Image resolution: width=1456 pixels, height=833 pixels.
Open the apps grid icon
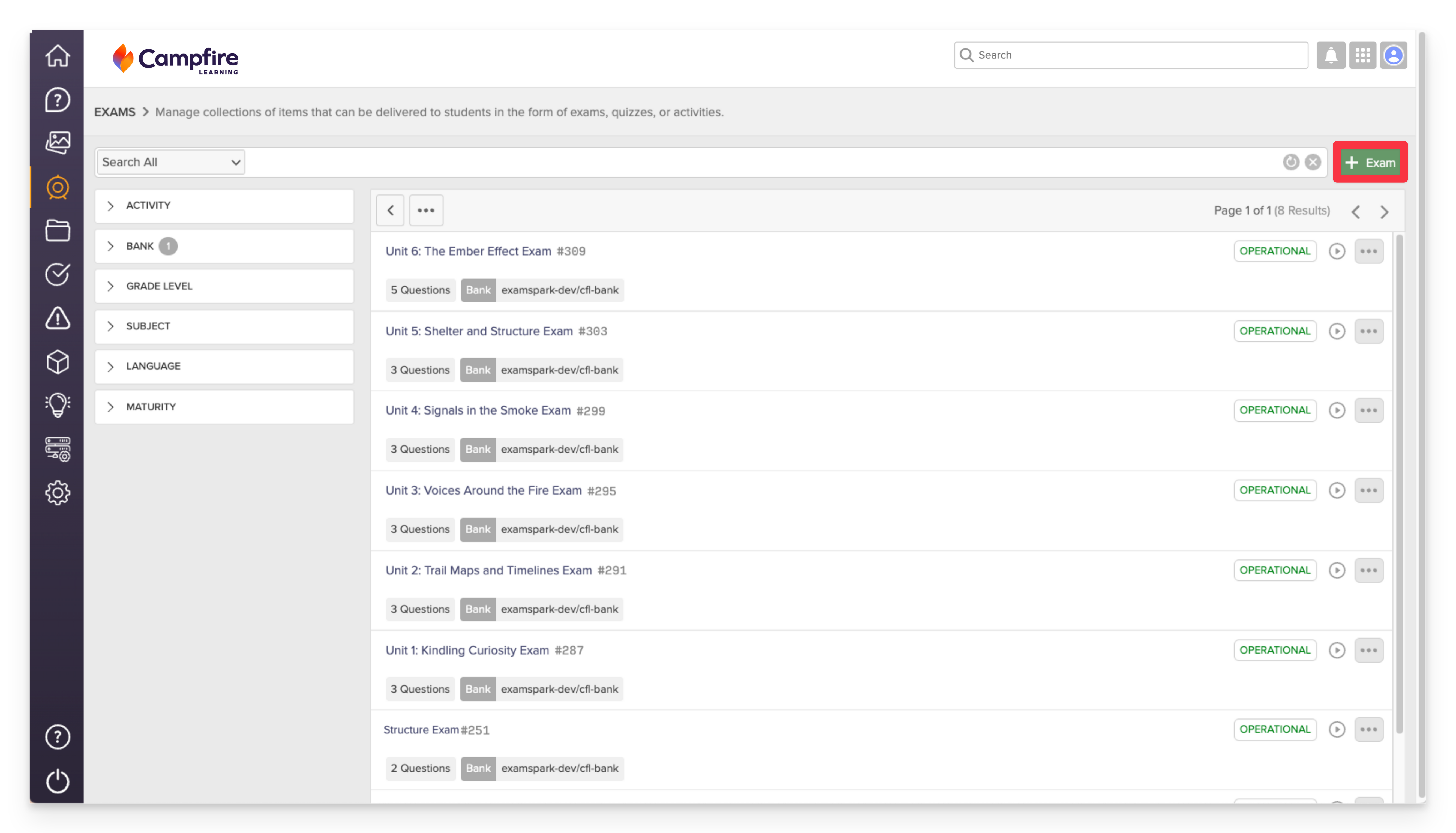pyautogui.click(x=1362, y=55)
